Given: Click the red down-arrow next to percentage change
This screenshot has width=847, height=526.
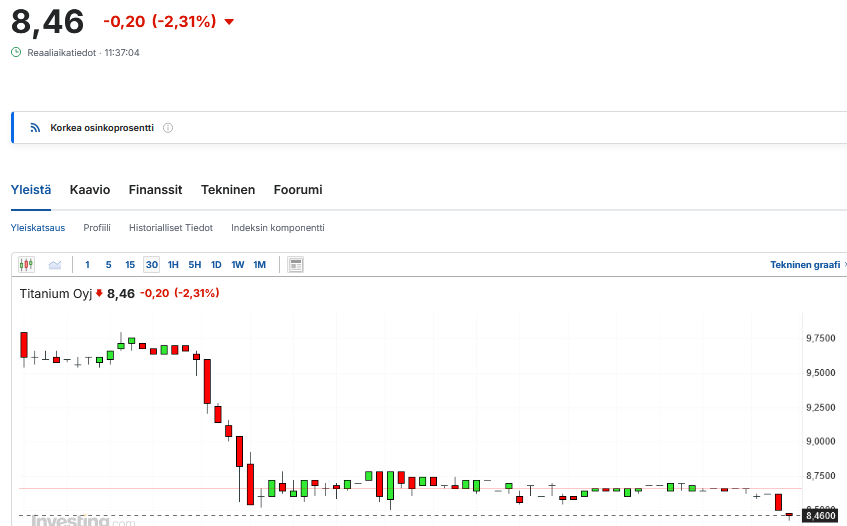Looking at the screenshot, I should point(229,22).
